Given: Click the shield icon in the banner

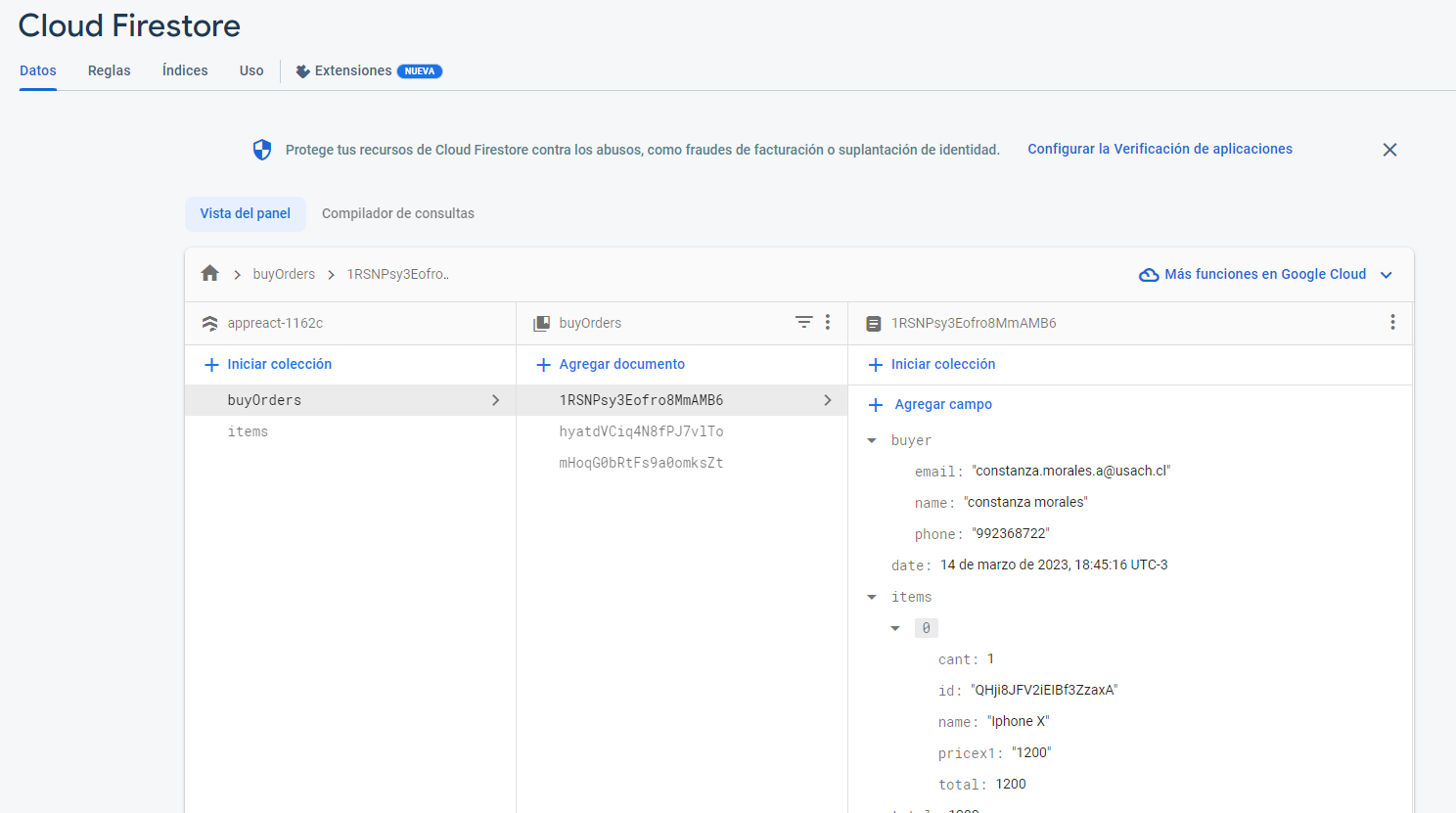Looking at the screenshot, I should (x=261, y=150).
